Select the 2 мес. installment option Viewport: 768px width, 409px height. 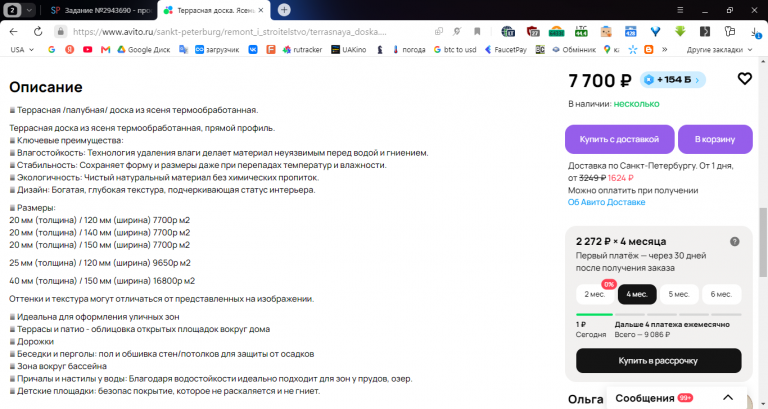(x=595, y=294)
